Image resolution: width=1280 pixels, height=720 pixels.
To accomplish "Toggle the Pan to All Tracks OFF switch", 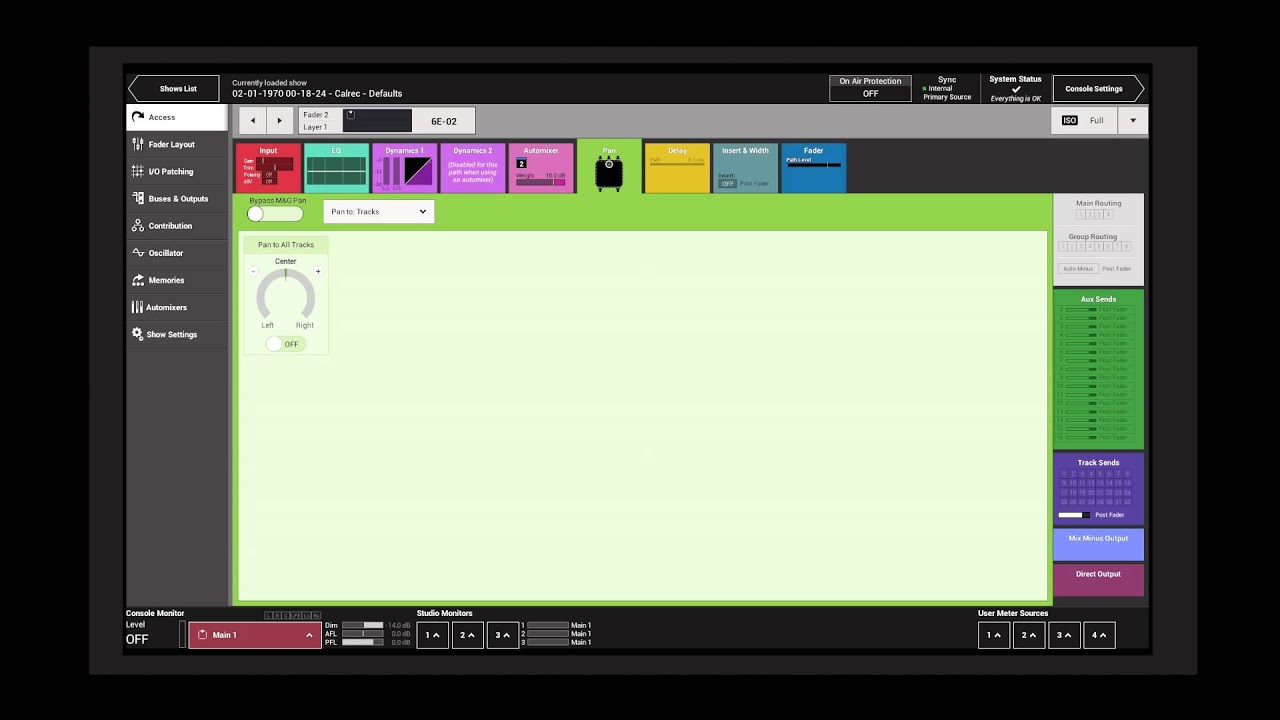I will coord(285,344).
